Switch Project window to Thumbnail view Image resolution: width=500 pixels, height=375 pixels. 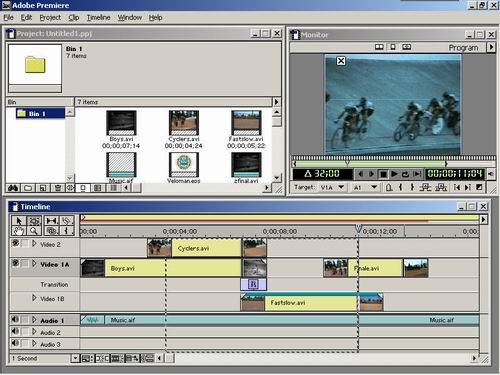click(x=97, y=188)
